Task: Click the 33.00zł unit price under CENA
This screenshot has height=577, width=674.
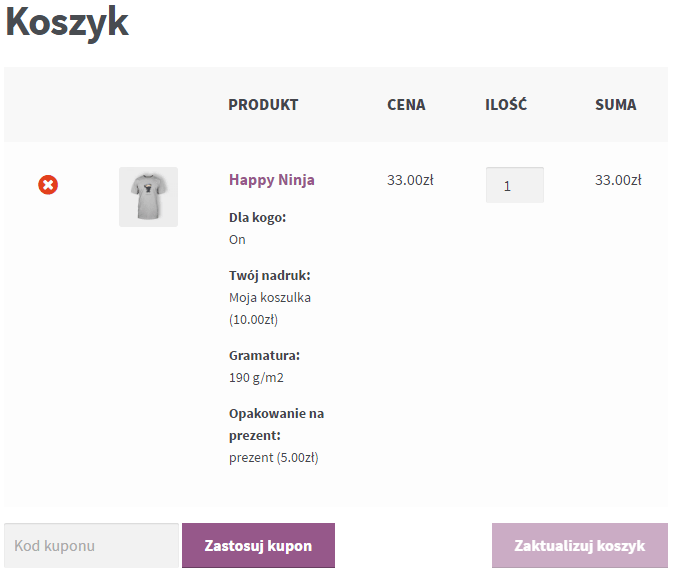Action: tap(410, 180)
